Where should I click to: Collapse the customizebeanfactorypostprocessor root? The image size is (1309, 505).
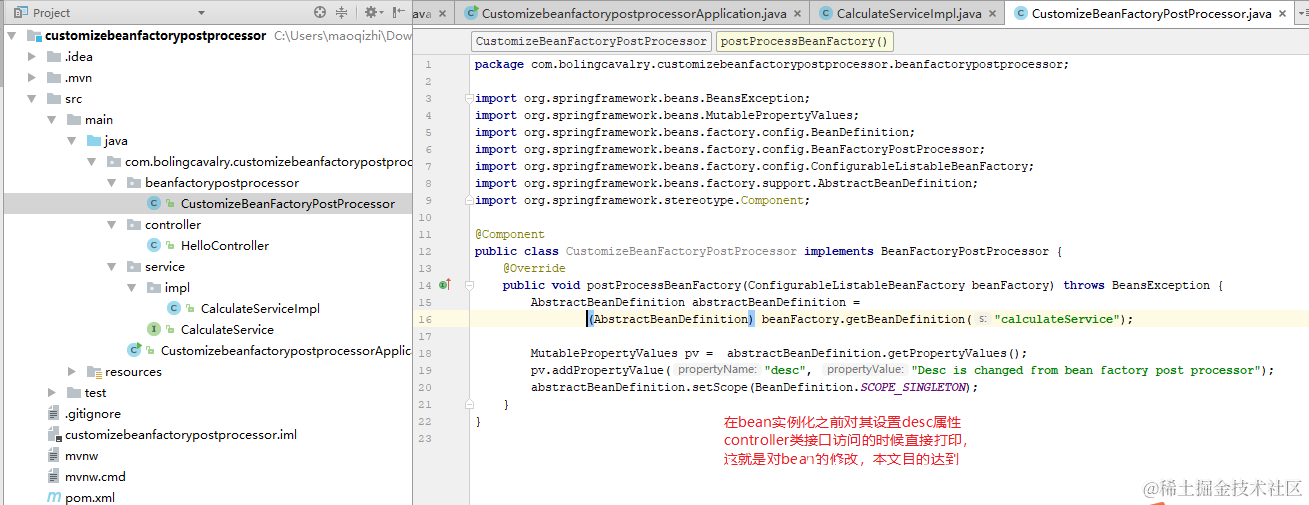(x=11, y=35)
